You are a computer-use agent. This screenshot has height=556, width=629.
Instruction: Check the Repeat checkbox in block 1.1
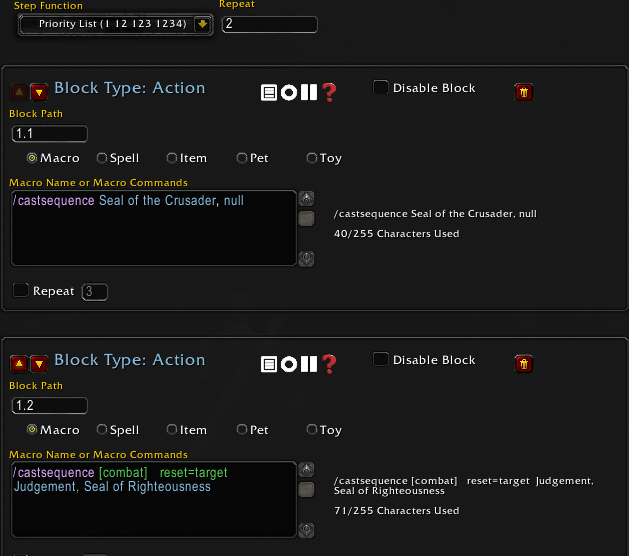[x=21, y=290]
